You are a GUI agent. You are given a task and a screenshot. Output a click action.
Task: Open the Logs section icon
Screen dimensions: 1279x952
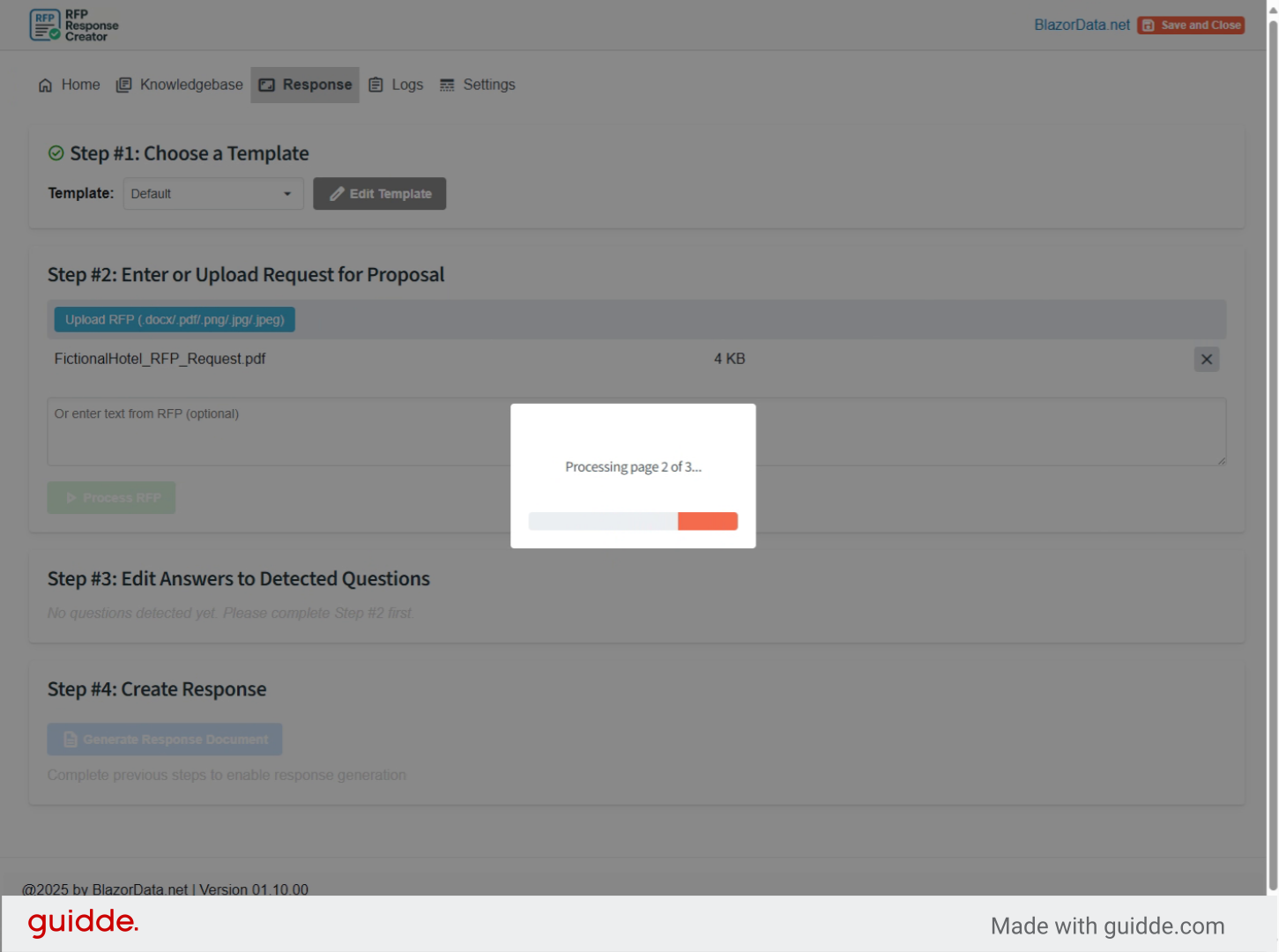tap(376, 85)
